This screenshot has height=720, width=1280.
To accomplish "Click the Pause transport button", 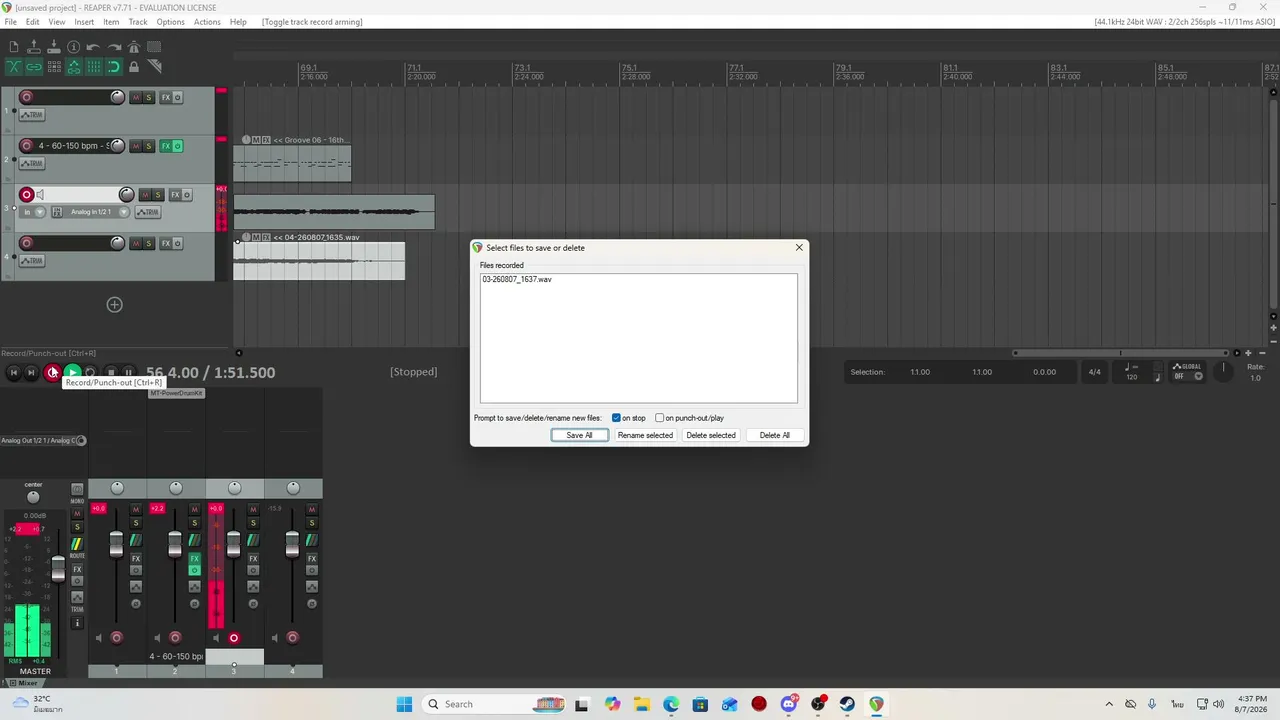I will [128, 372].
